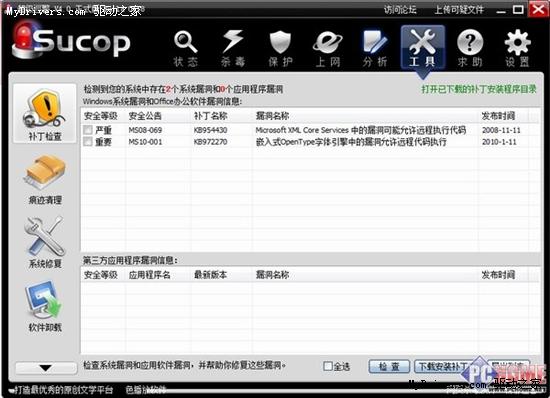Click the 2008-11-11 release date
This screenshot has width=550, height=398.
pos(501,130)
